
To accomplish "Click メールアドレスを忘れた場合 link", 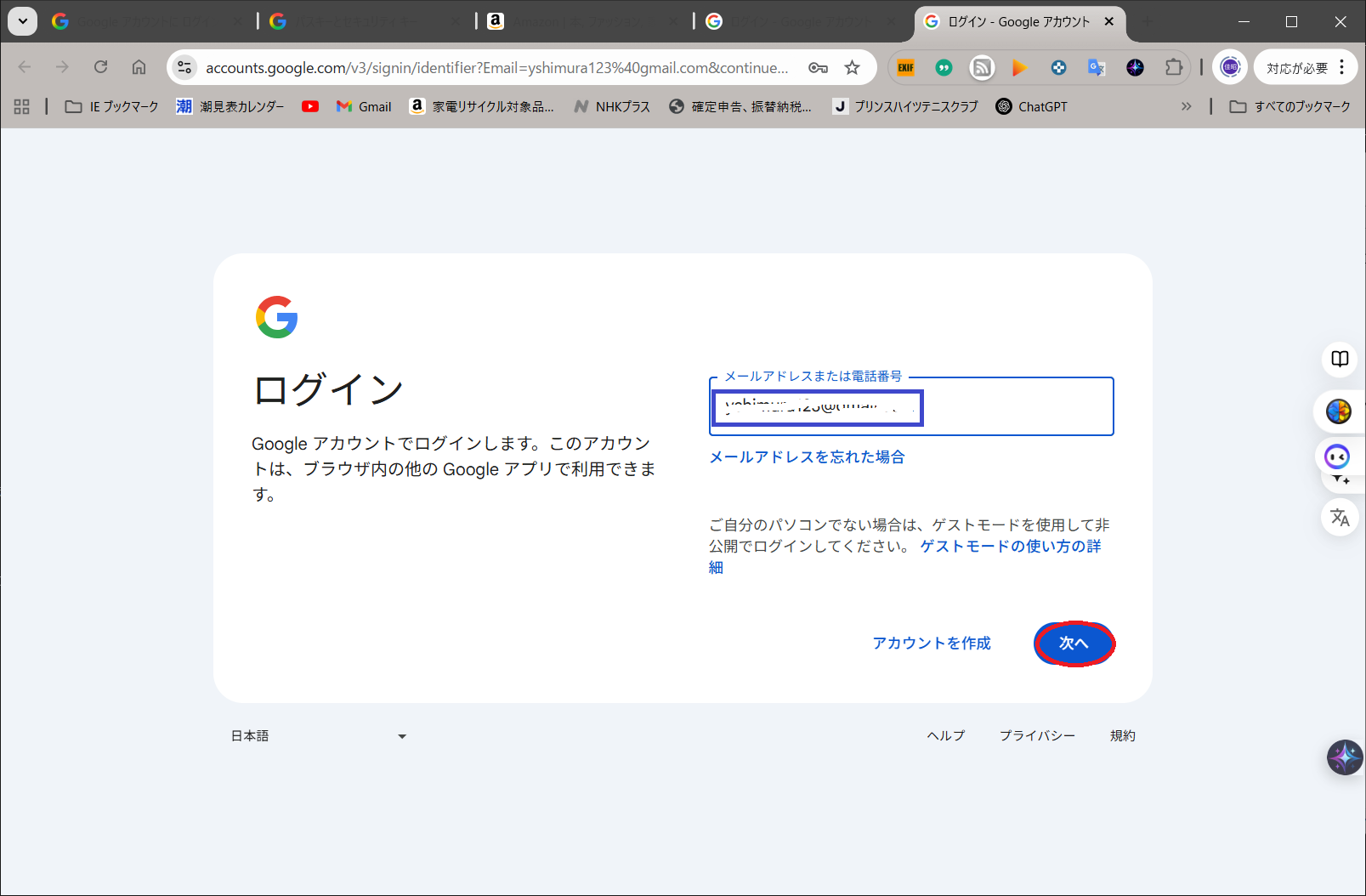I will click(x=807, y=457).
